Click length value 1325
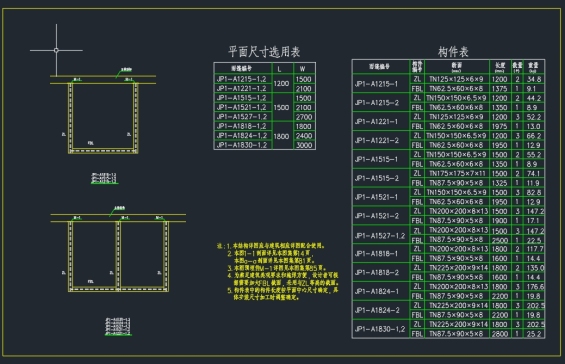The image size is (565, 364). (x=499, y=183)
